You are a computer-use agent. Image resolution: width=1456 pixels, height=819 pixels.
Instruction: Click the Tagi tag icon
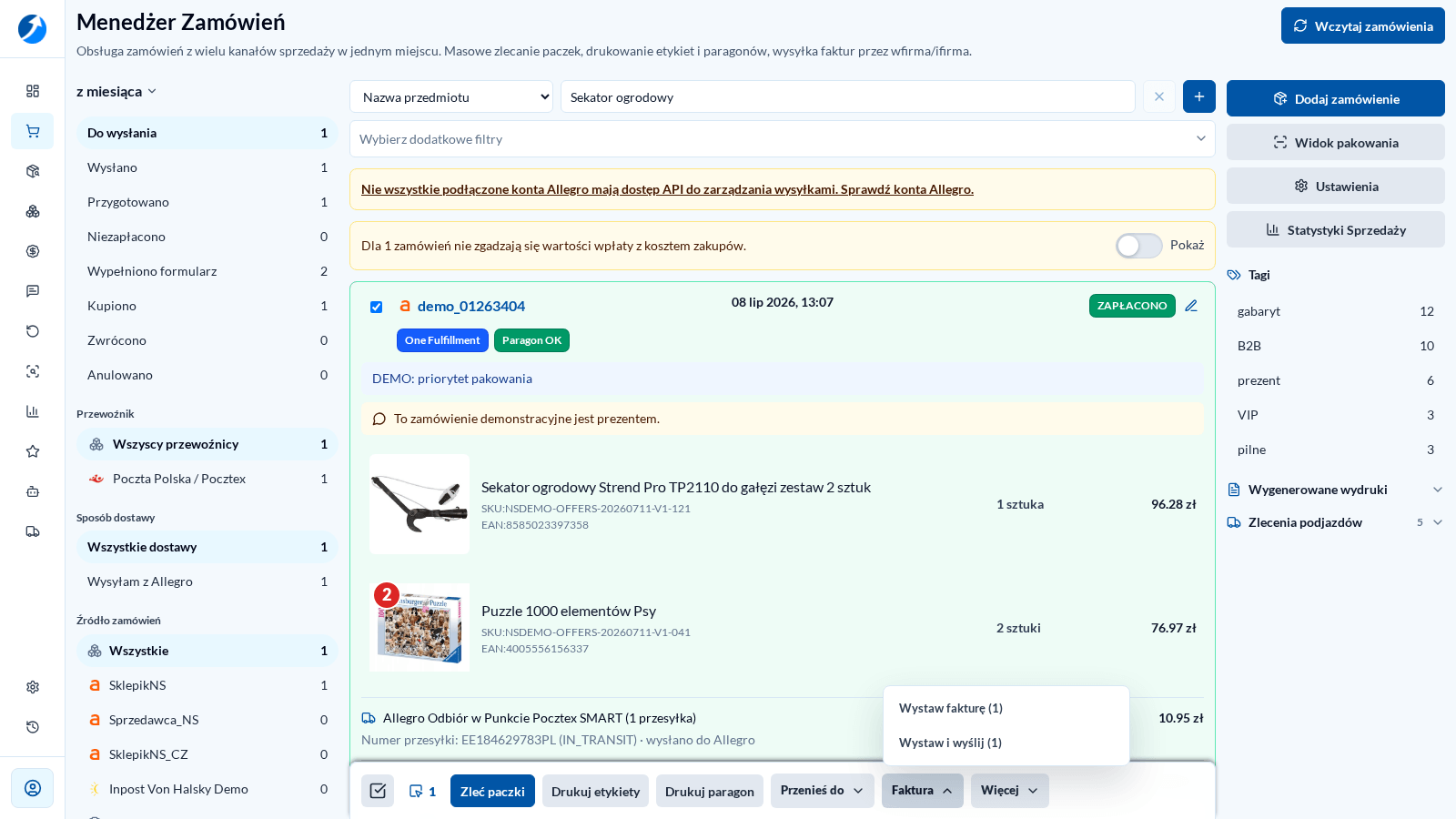point(1234,275)
